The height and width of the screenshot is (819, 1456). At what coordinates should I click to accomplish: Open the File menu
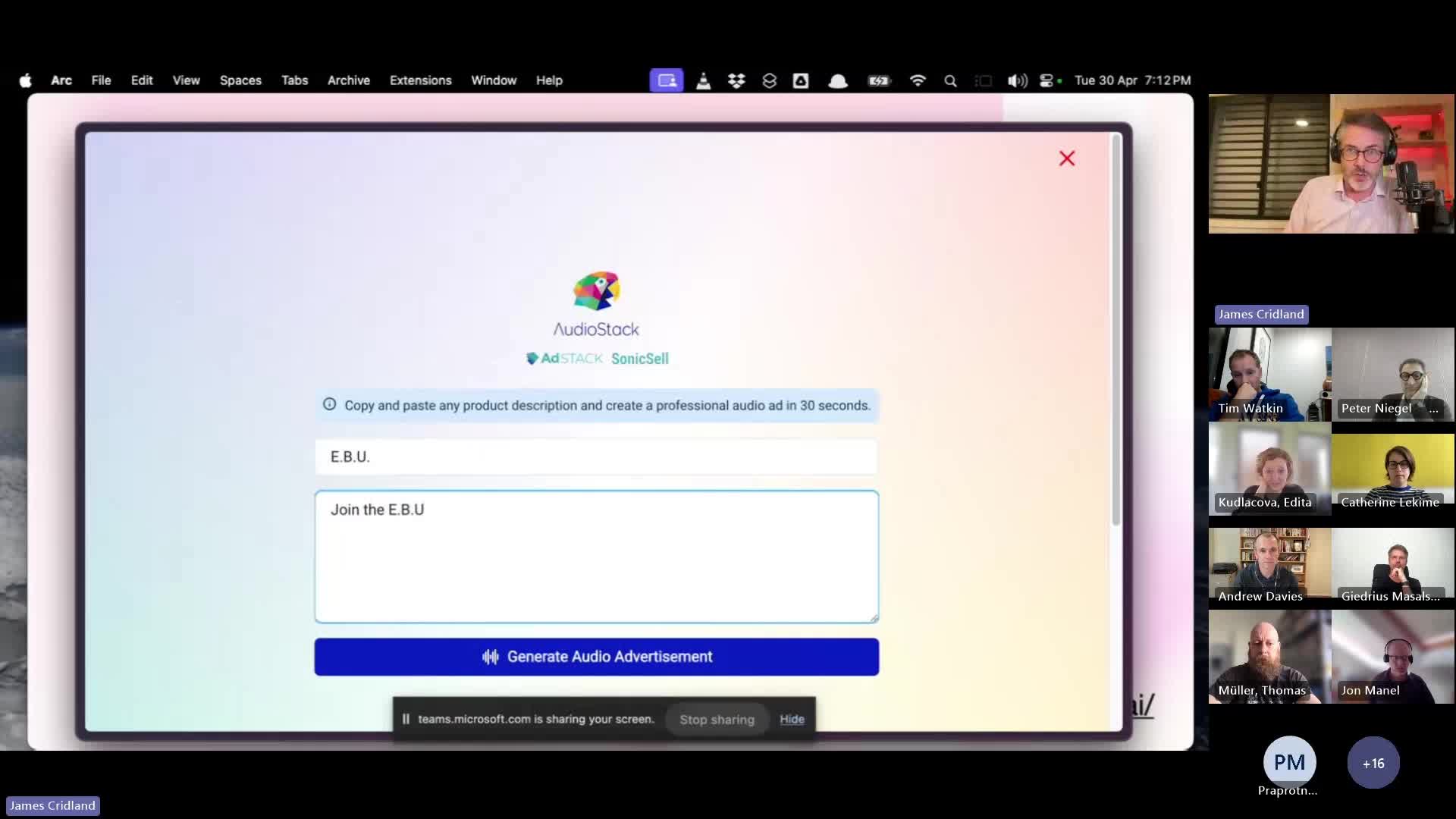click(101, 80)
